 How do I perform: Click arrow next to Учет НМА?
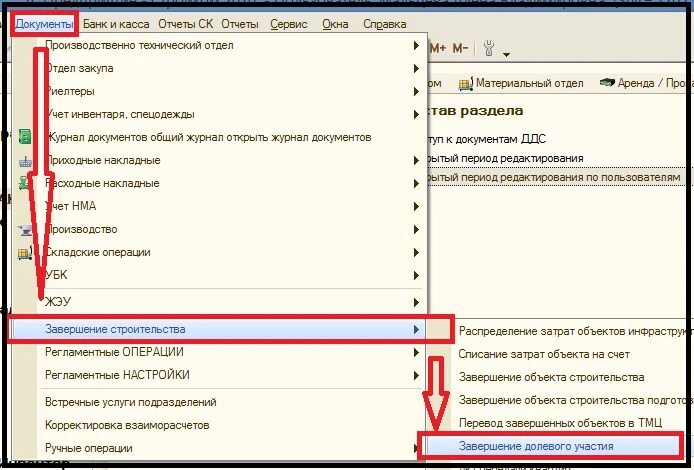[416, 206]
